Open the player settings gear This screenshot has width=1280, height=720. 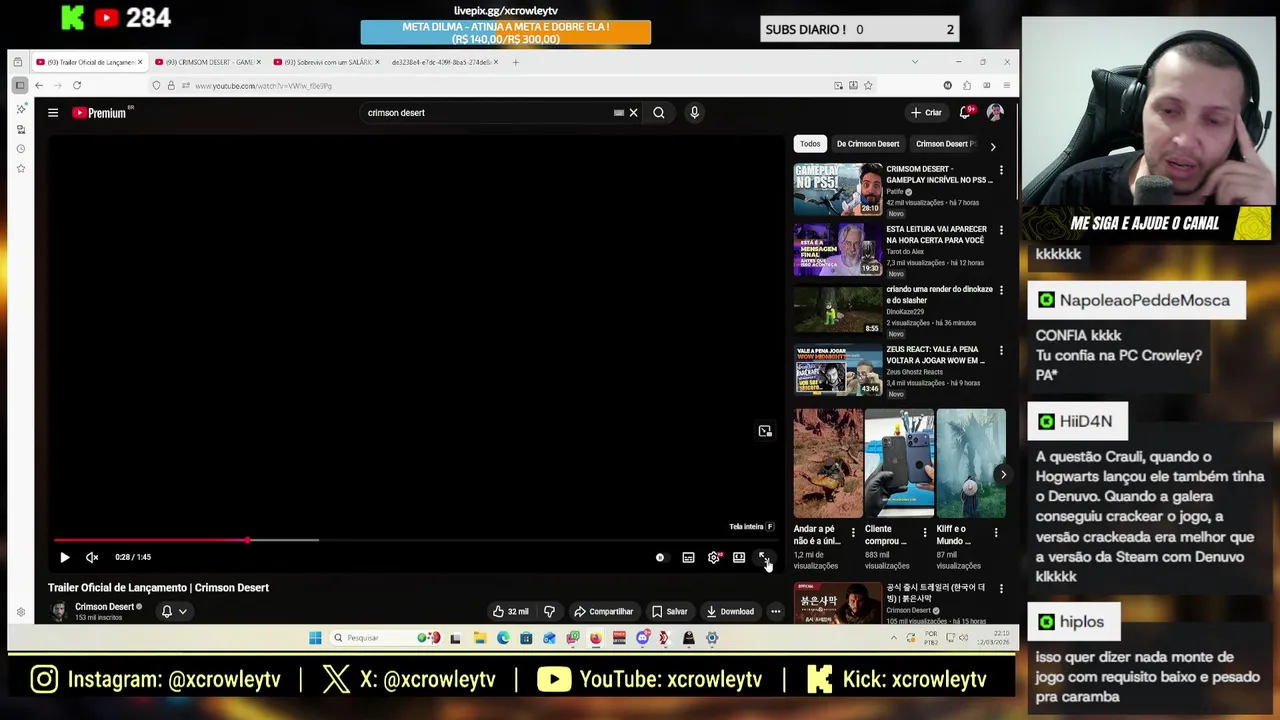click(714, 557)
